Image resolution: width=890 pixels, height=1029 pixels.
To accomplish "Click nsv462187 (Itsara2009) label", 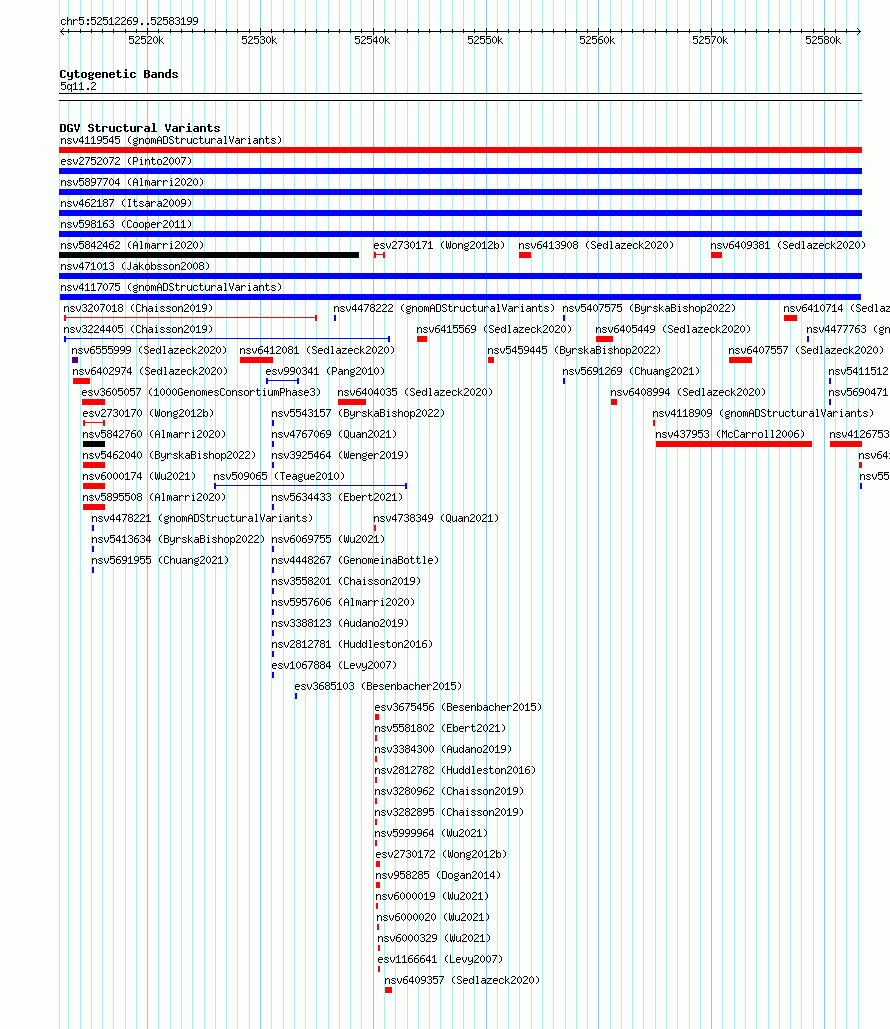I will pyautogui.click(x=126, y=203).
